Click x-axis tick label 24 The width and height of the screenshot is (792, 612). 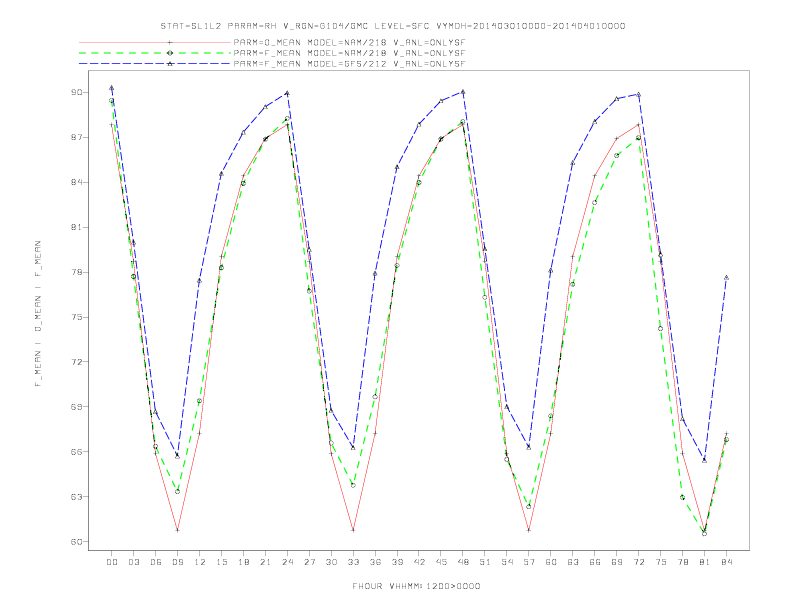pyautogui.click(x=287, y=562)
